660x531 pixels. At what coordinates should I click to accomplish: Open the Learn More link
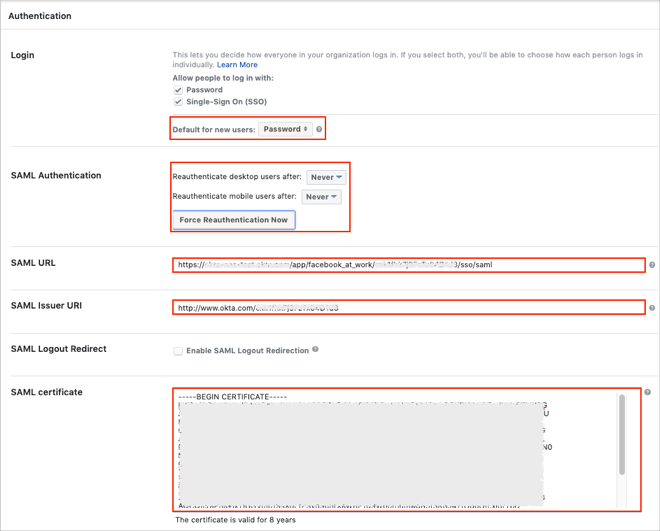[x=237, y=65]
